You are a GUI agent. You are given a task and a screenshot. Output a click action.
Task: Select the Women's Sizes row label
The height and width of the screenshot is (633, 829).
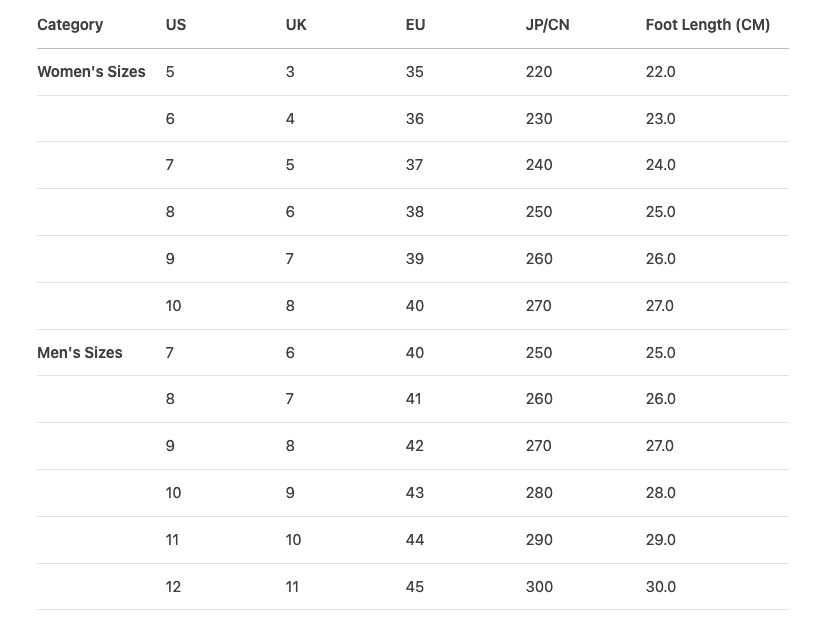coord(91,72)
